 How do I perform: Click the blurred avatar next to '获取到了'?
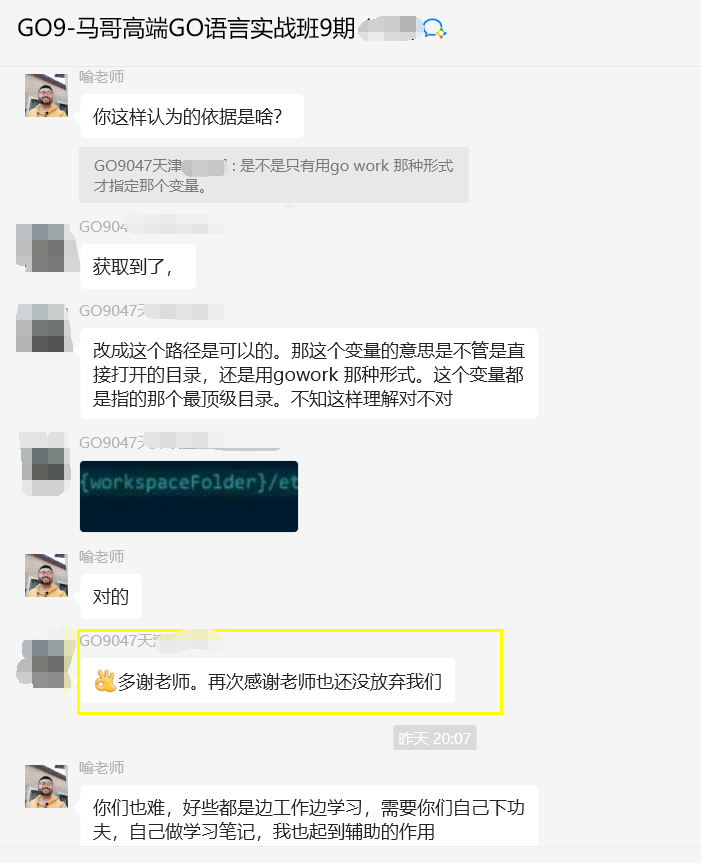pyautogui.click(x=46, y=247)
